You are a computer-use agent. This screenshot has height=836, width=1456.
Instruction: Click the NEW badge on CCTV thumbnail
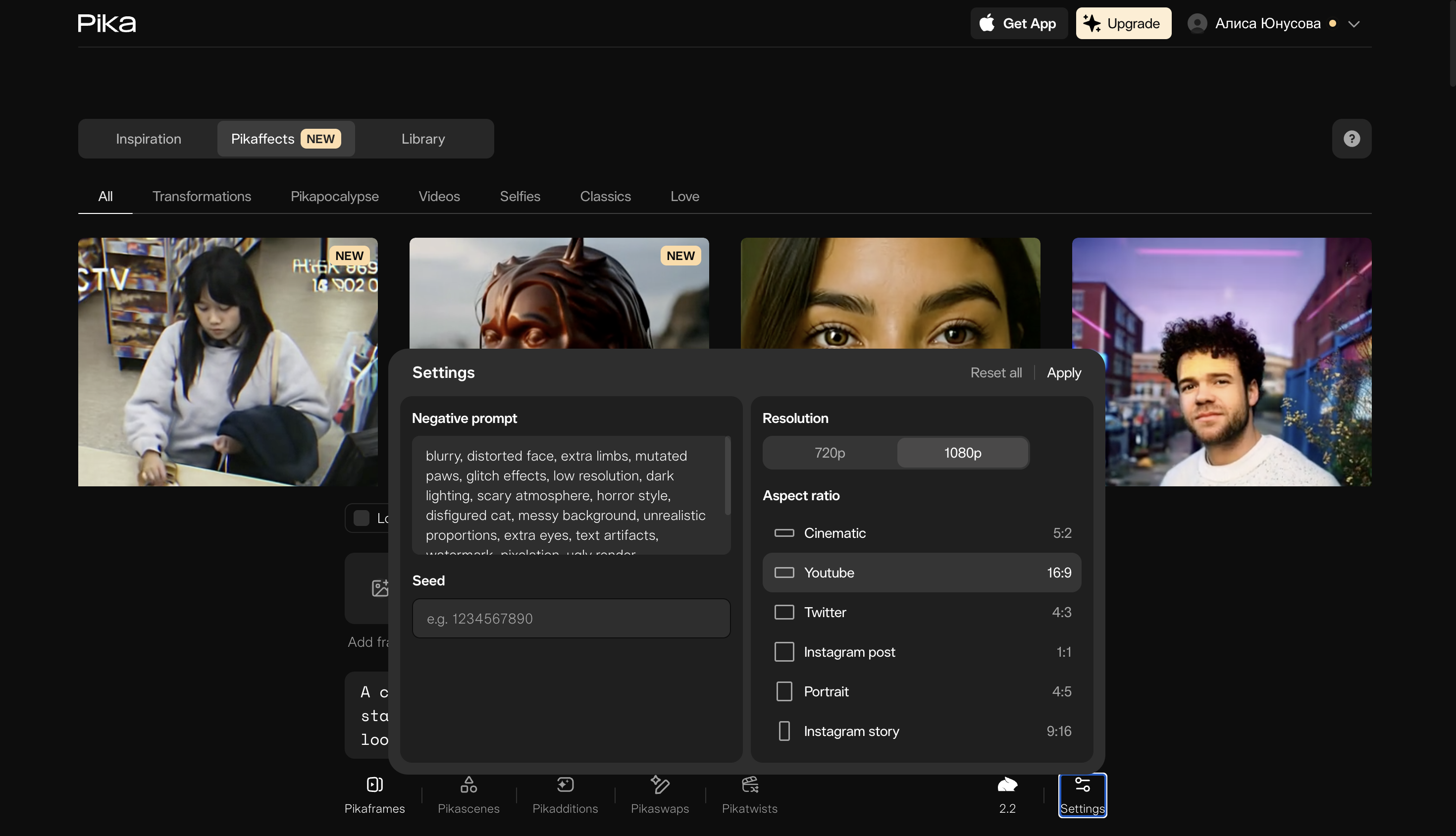click(x=349, y=256)
